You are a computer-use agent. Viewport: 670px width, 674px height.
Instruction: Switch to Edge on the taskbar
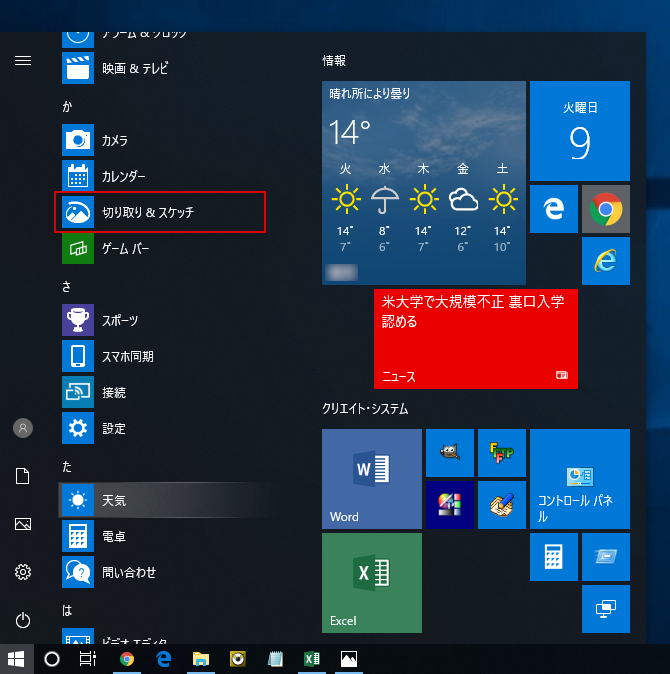(164, 659)
